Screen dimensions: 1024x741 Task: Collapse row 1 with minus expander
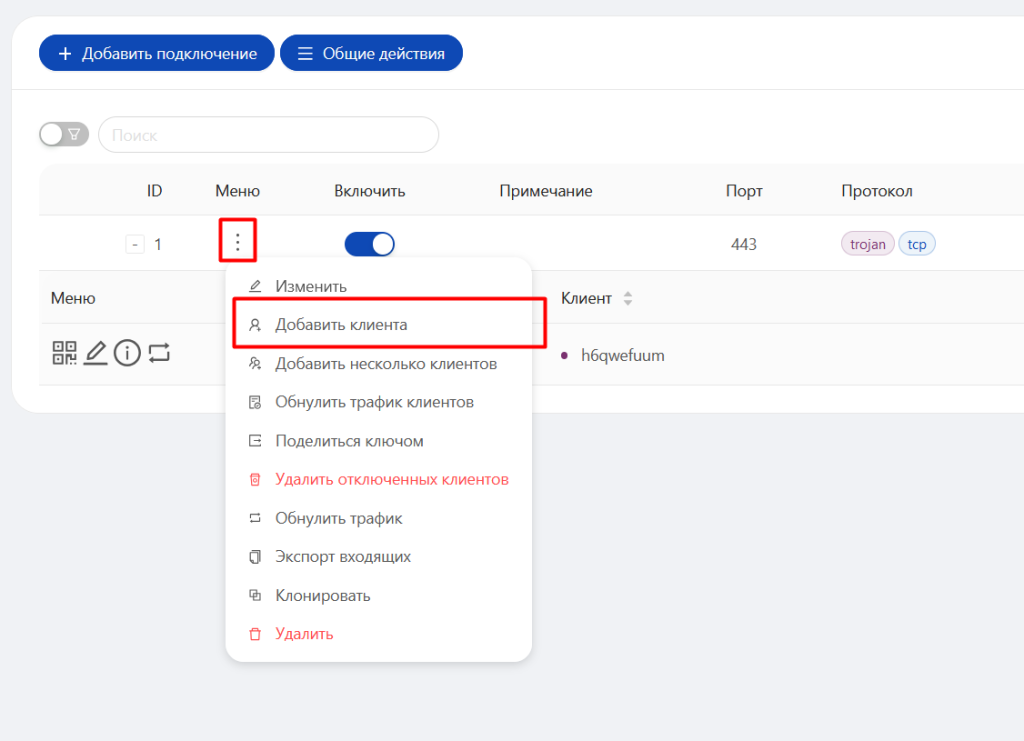[135, 244]
